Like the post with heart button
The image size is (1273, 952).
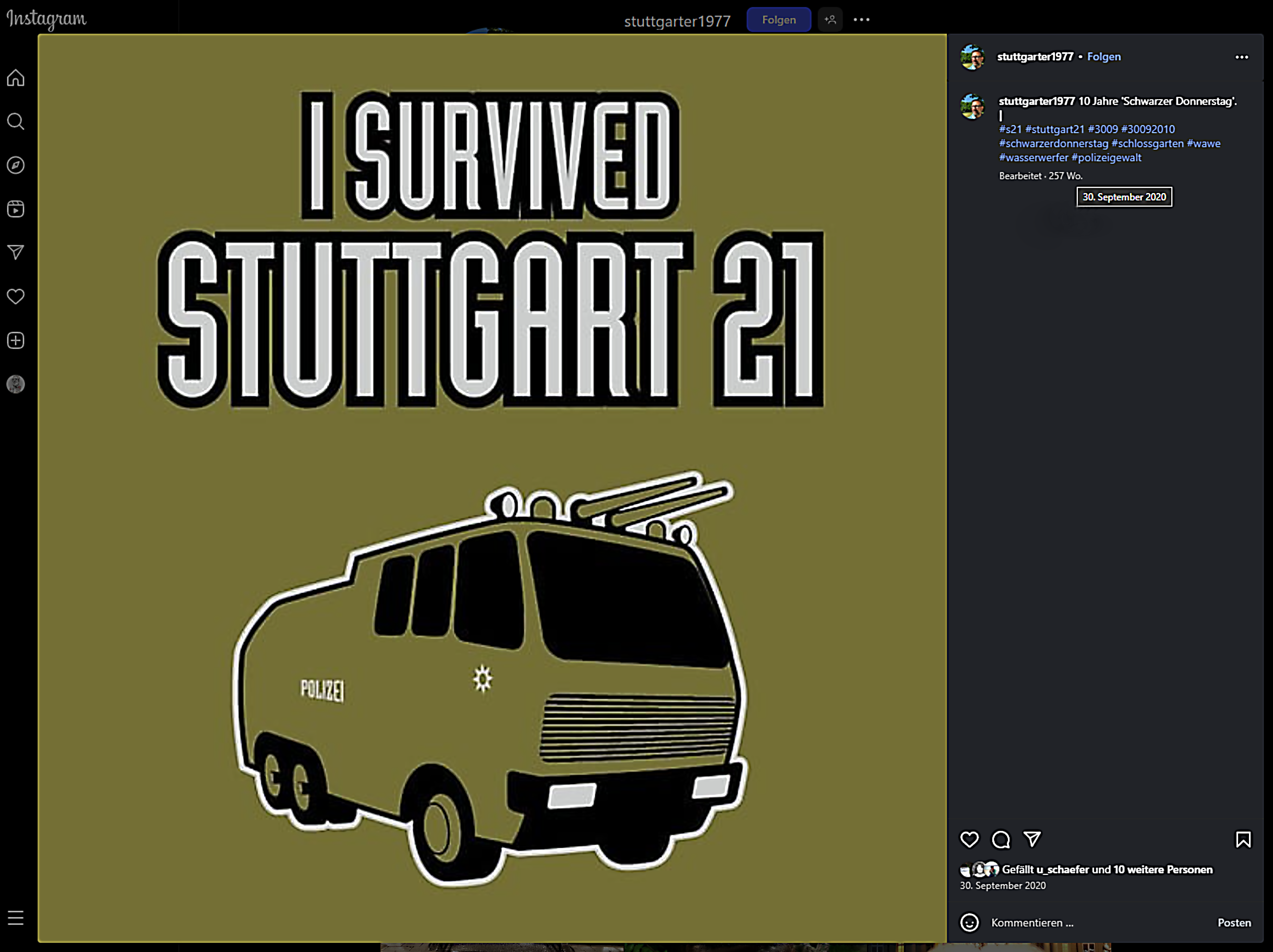pyautogui.click(x=969, y=839)
